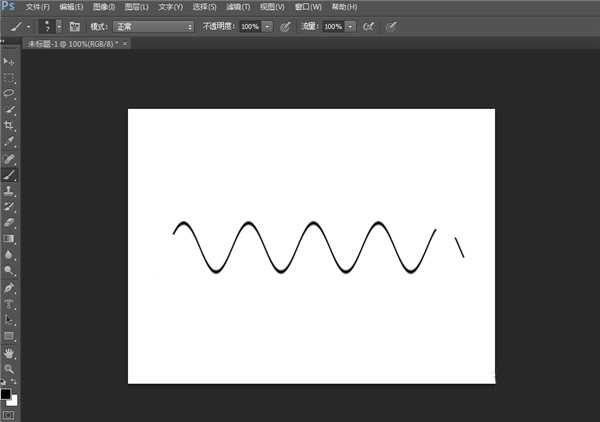Select the Move tool
This screenshot has width=600, height=422.
(8, 61)
